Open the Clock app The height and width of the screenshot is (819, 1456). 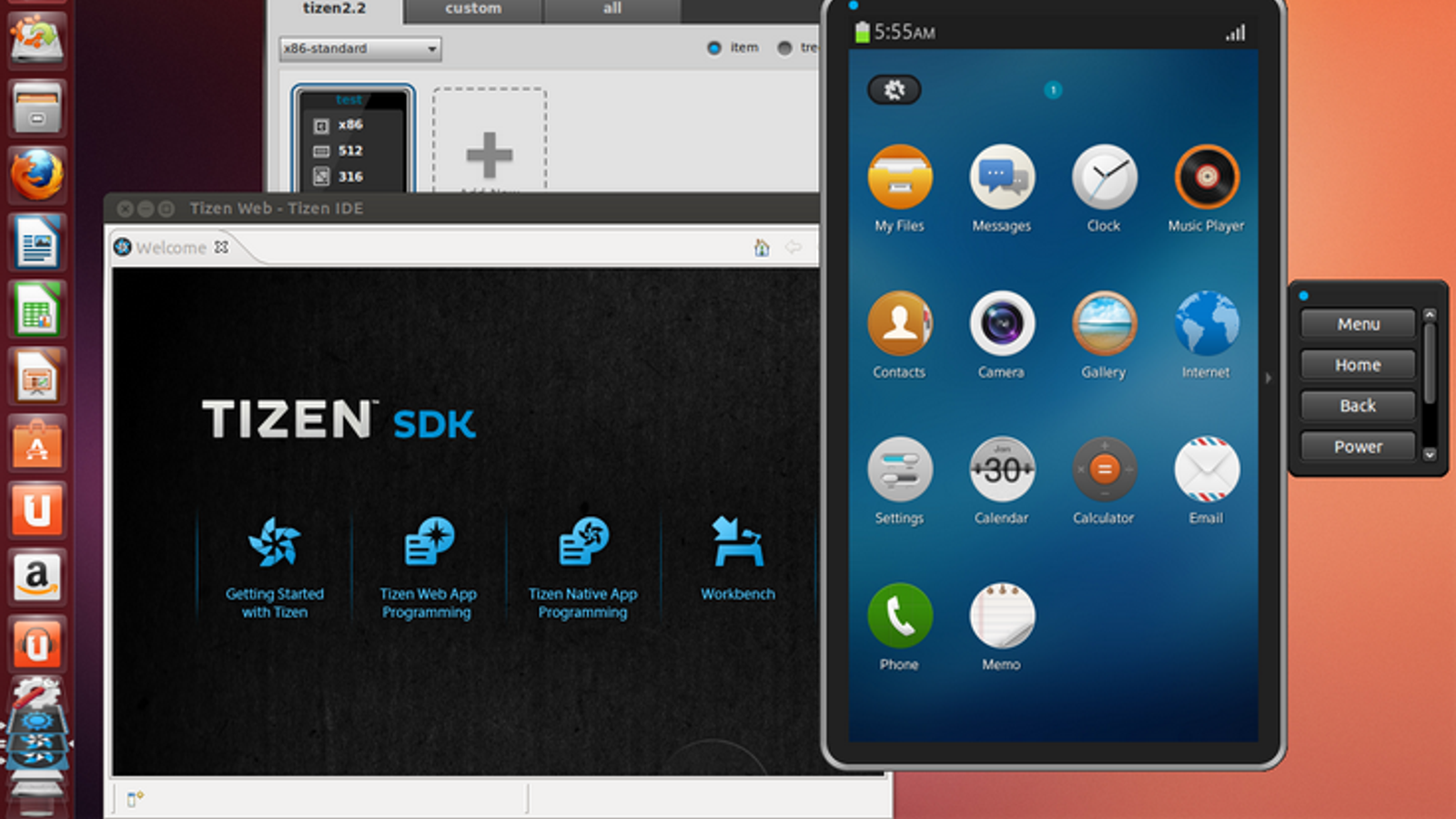pyautogui.click(x=1104, y=178)
